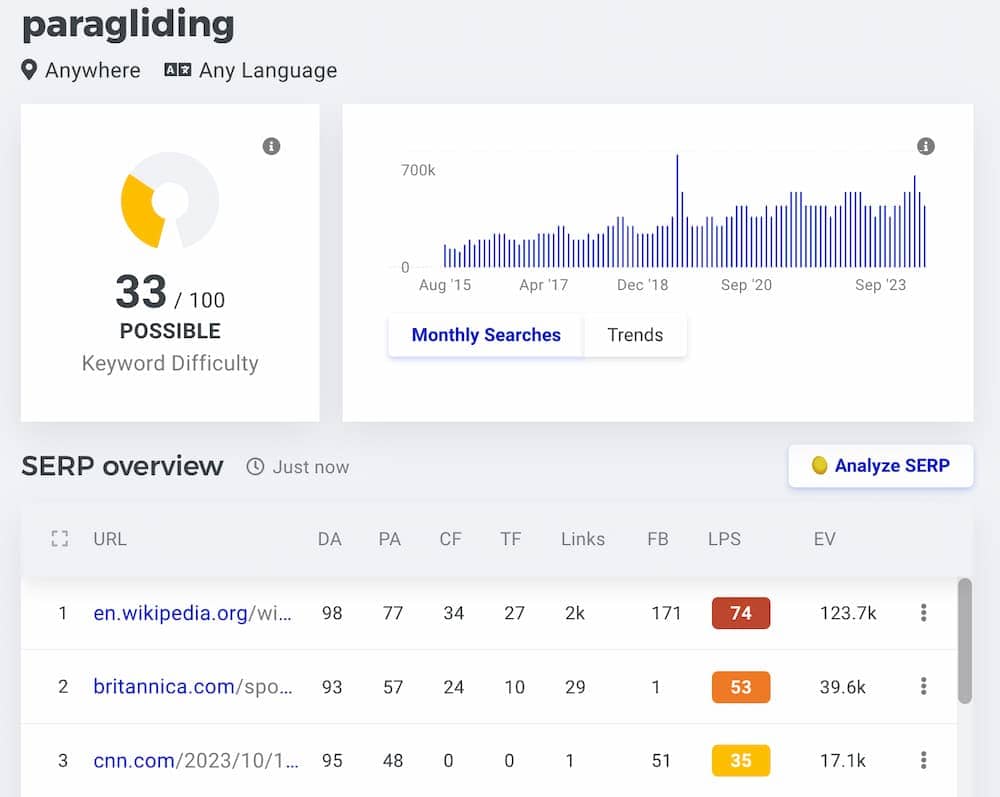Viewport: 1000px width, 797px height.
Task: Open the kebab menu for the Wikipedia result
Action: tap(923, 612)
